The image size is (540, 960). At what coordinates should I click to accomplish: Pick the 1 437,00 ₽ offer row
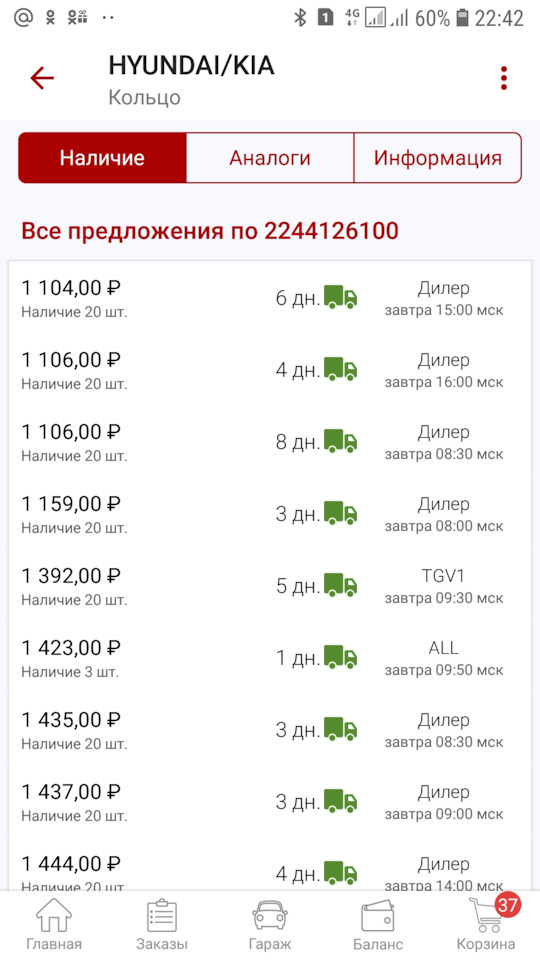tap(270, 802)
